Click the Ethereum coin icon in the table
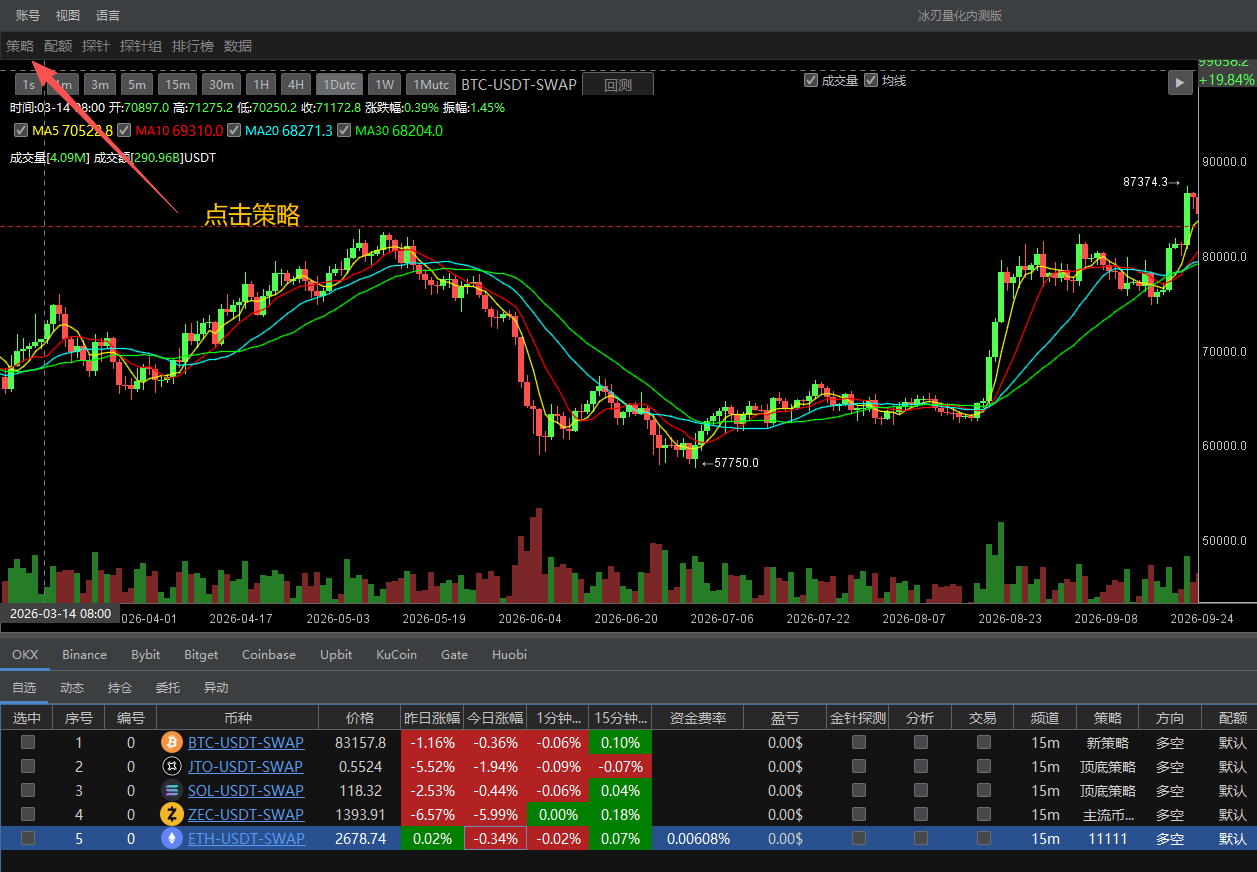The image size is (1257, 872). (172, 839)
